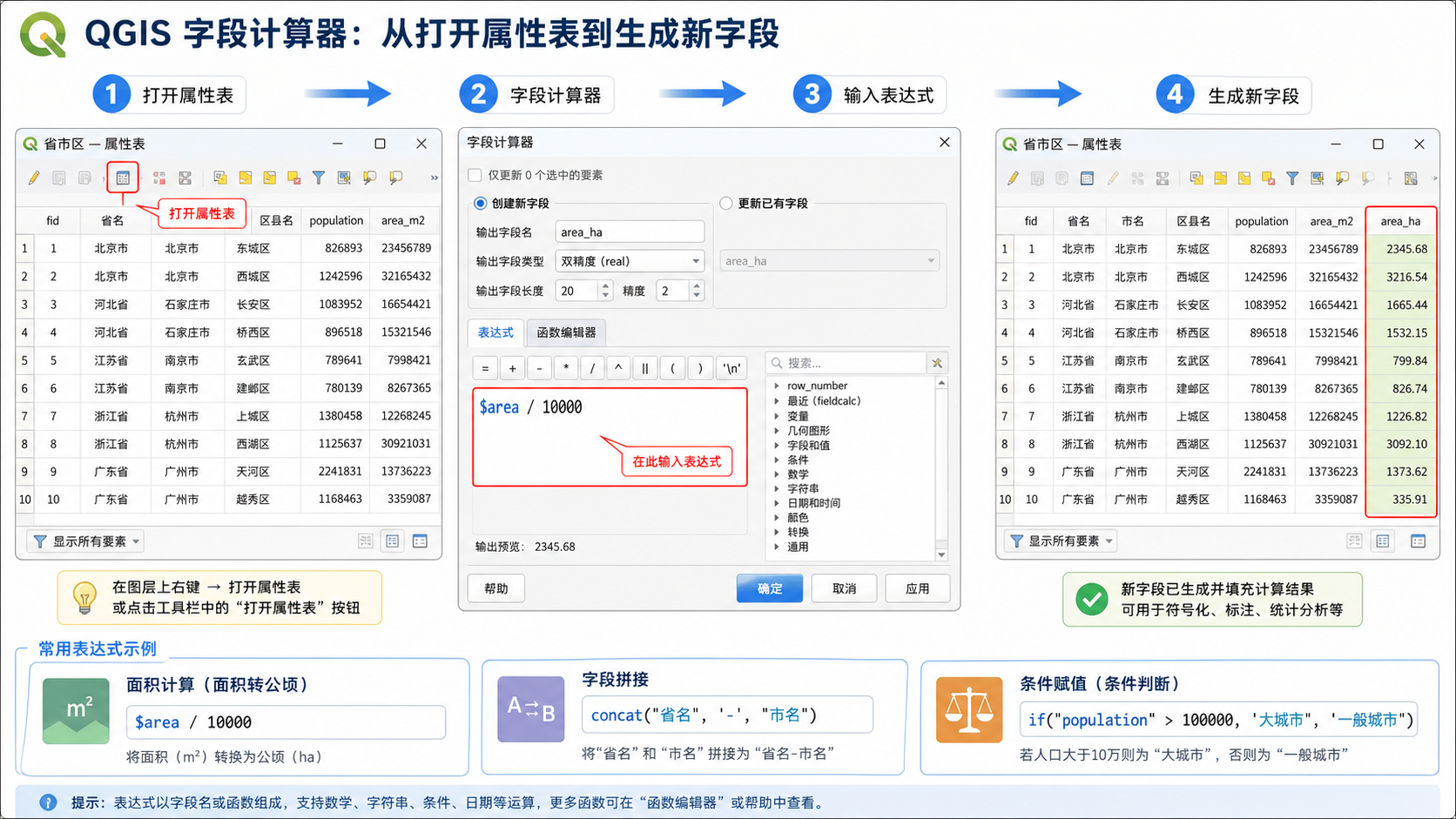1456x819 pixels.
Task: Click conditional formatting icon in result table toolbar
Action: point(1411,178)
